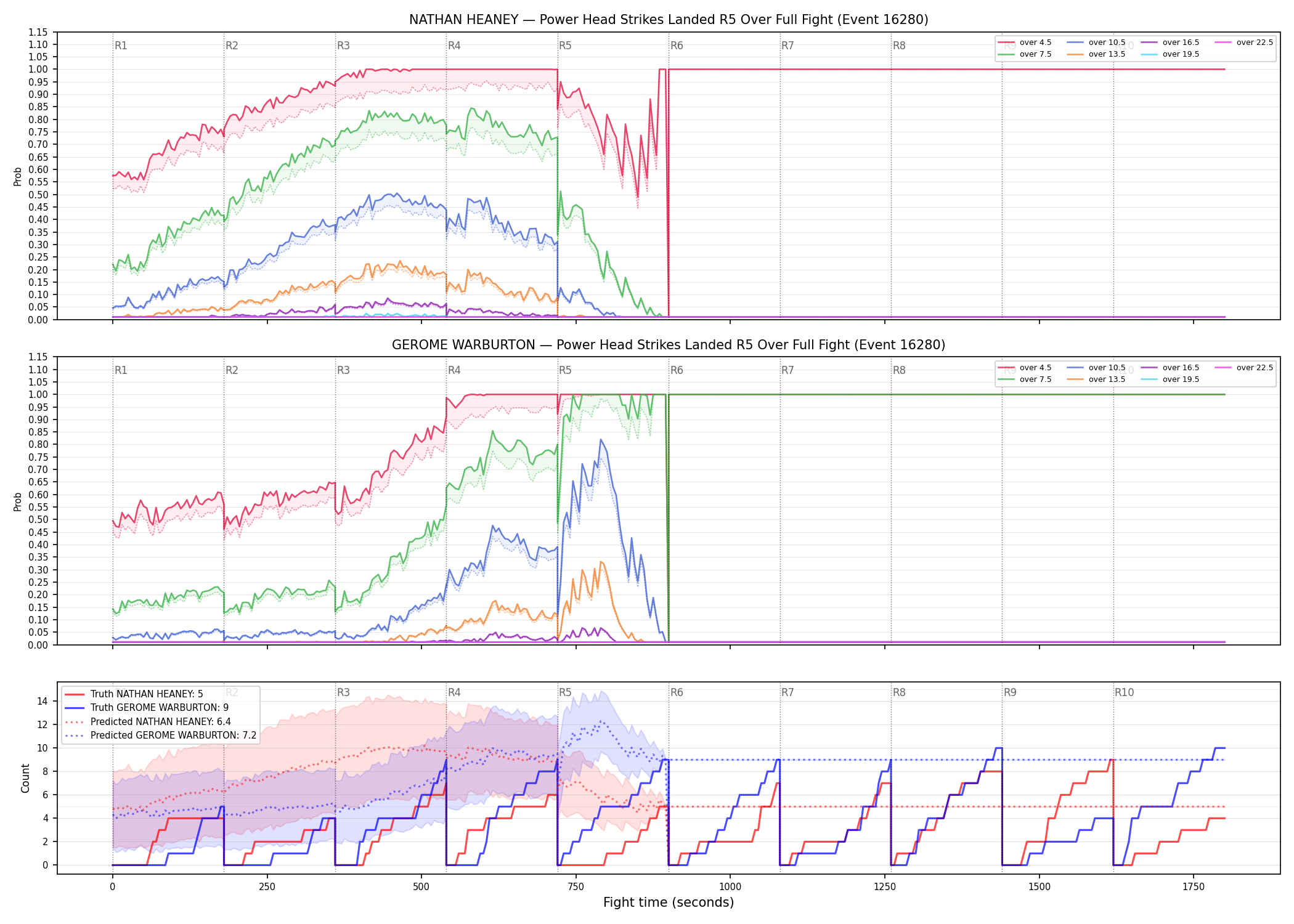Click the x-axis tick label 250

[267, 887]
